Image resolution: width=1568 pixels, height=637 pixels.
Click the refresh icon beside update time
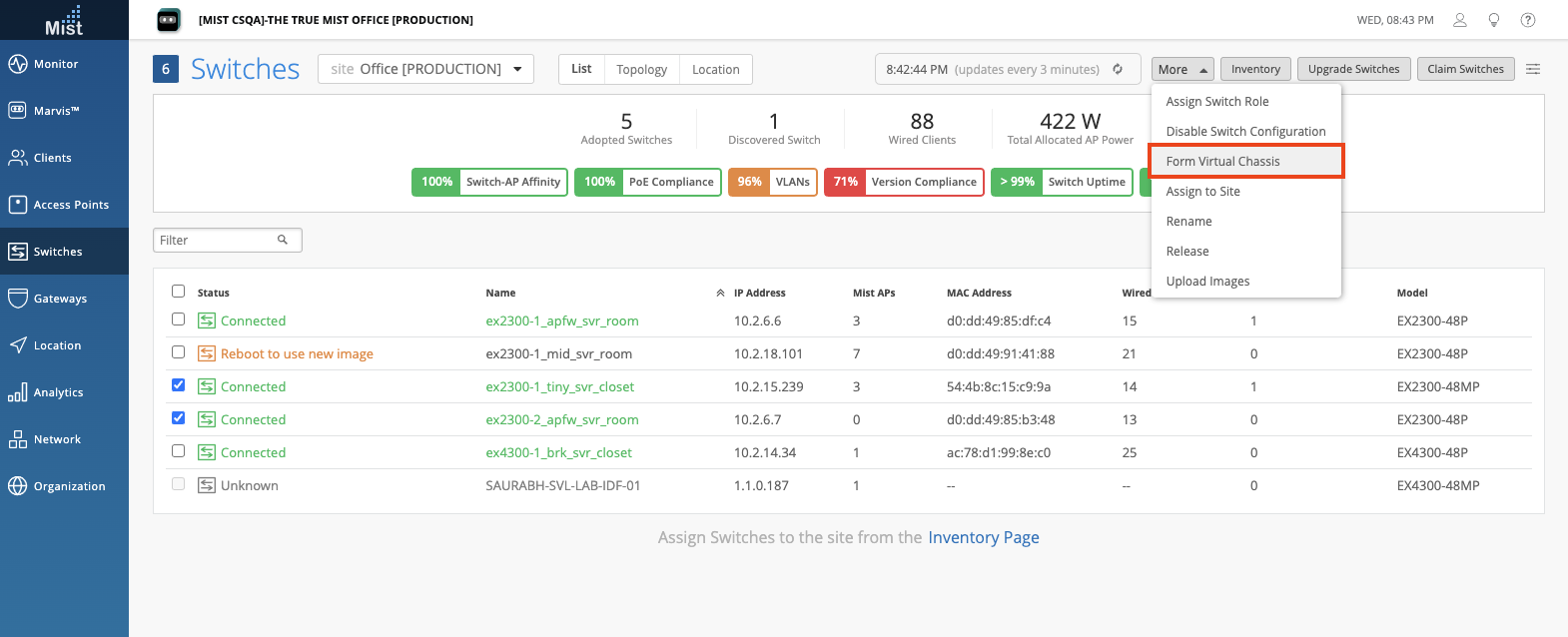point(1118,69)
